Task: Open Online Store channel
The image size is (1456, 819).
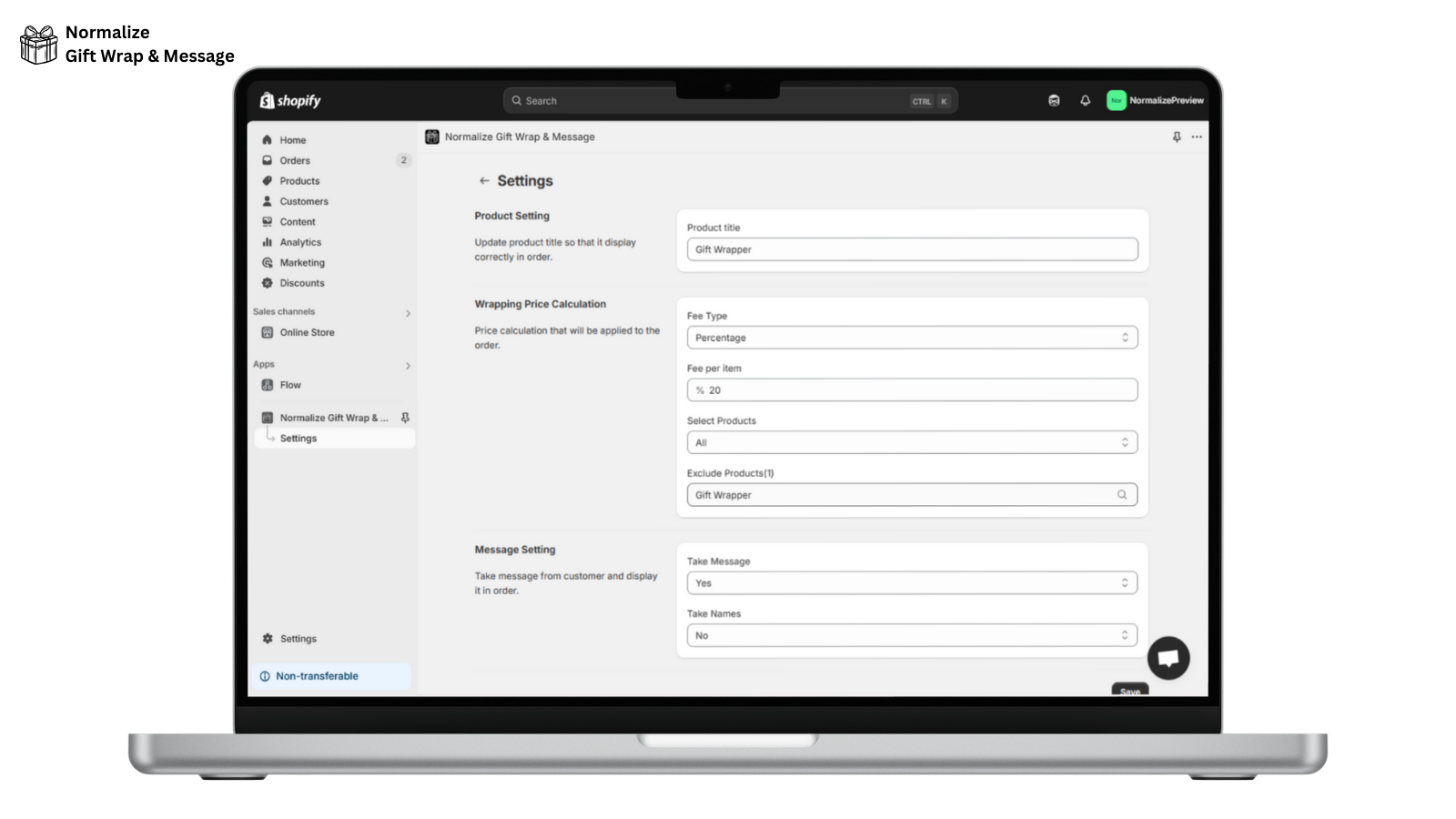Action: (307, 332)
